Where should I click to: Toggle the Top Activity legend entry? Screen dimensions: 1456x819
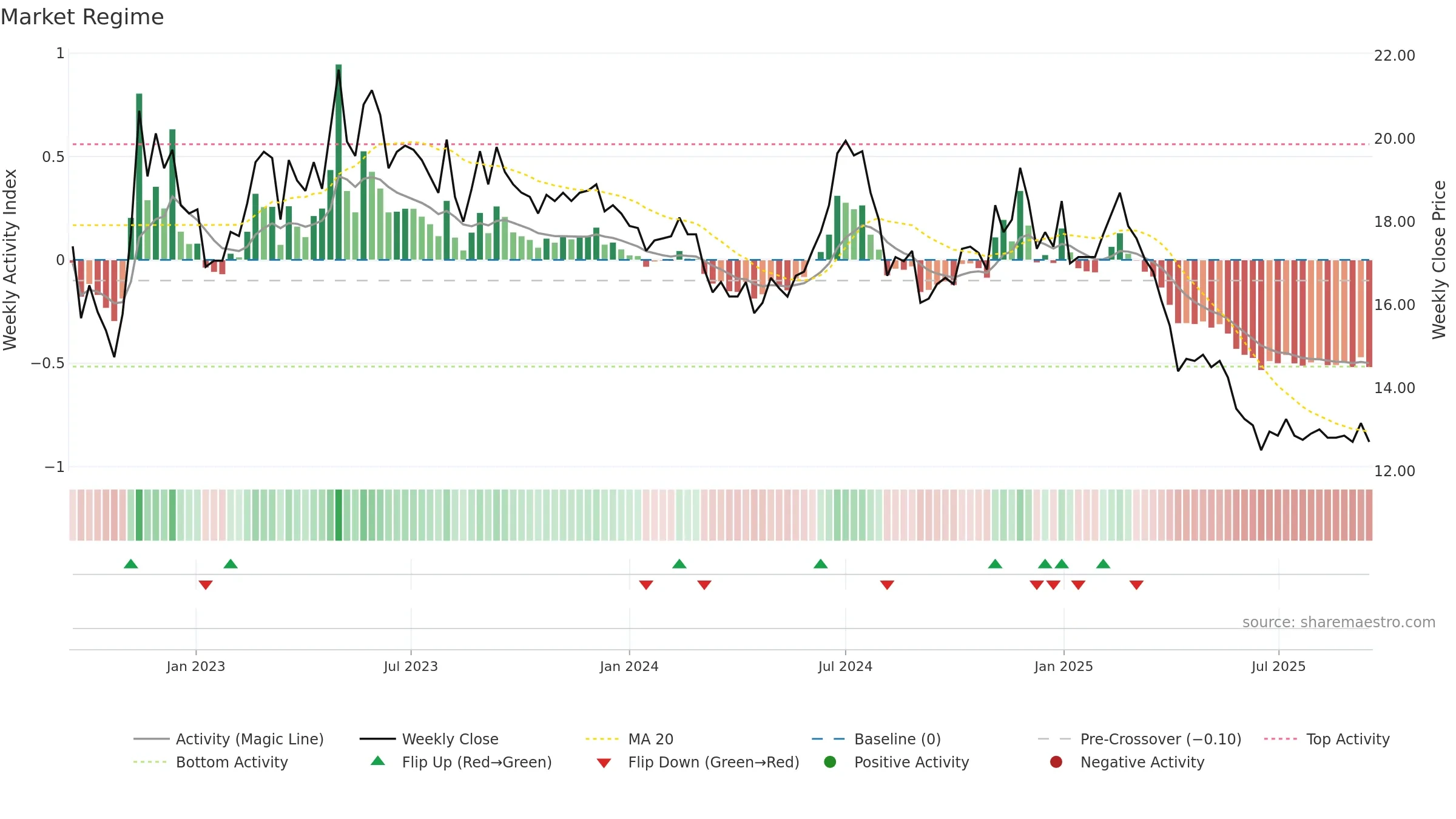1327,739
